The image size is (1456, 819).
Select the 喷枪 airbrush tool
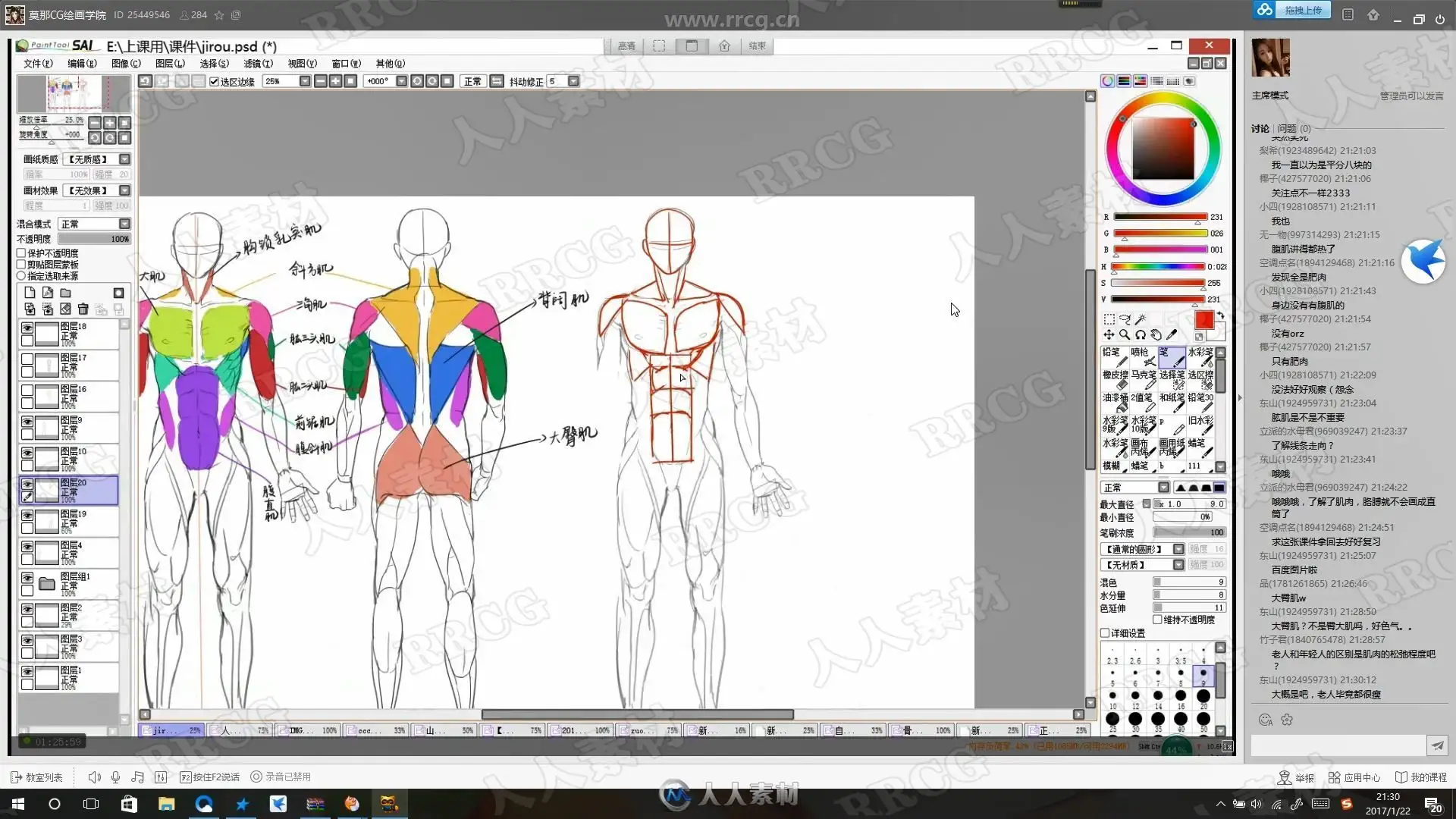(1142, 356)
